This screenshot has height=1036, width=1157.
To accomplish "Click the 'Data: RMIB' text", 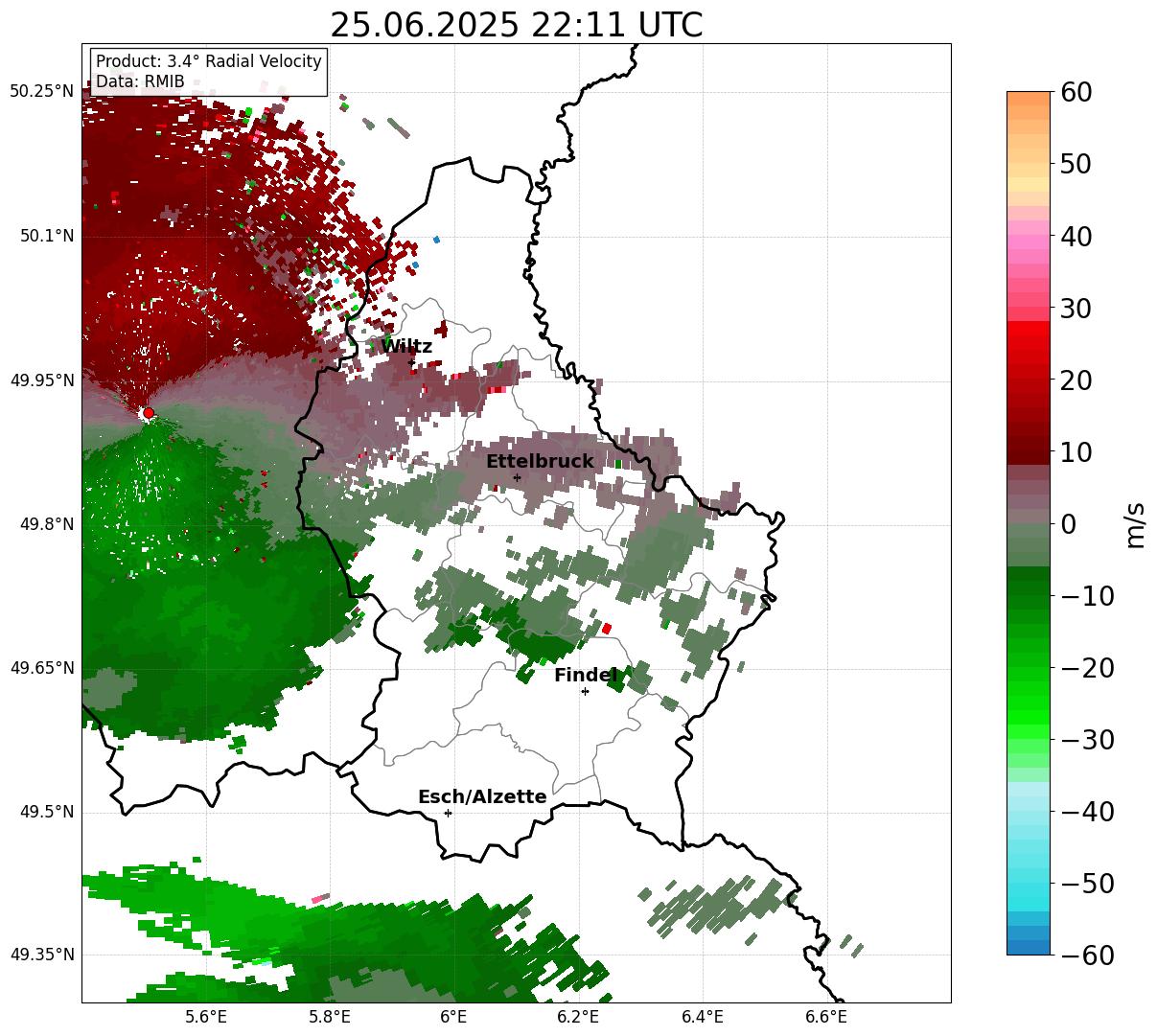I will (140, 81).
